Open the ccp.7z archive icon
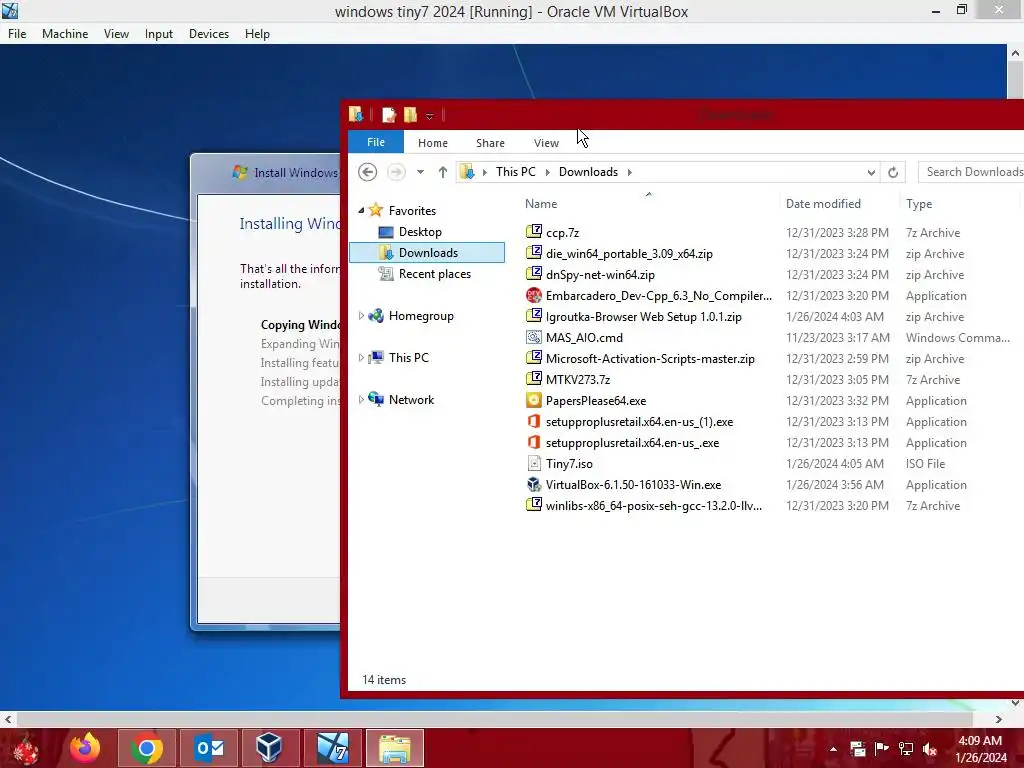Screen dimensions: 1024x768 coord(534,232)
